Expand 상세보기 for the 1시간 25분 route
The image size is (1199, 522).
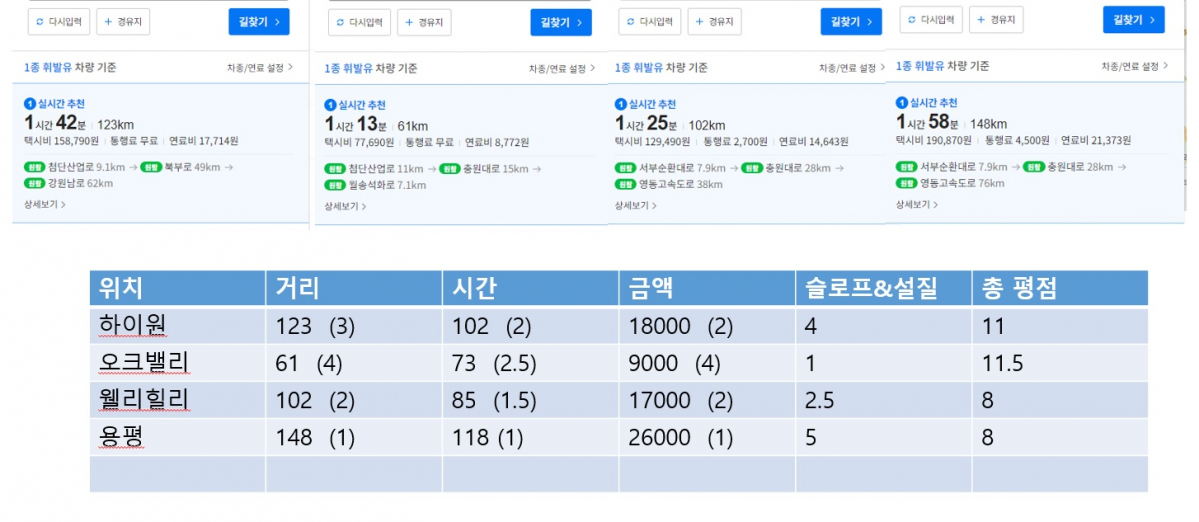click(635, 206)
